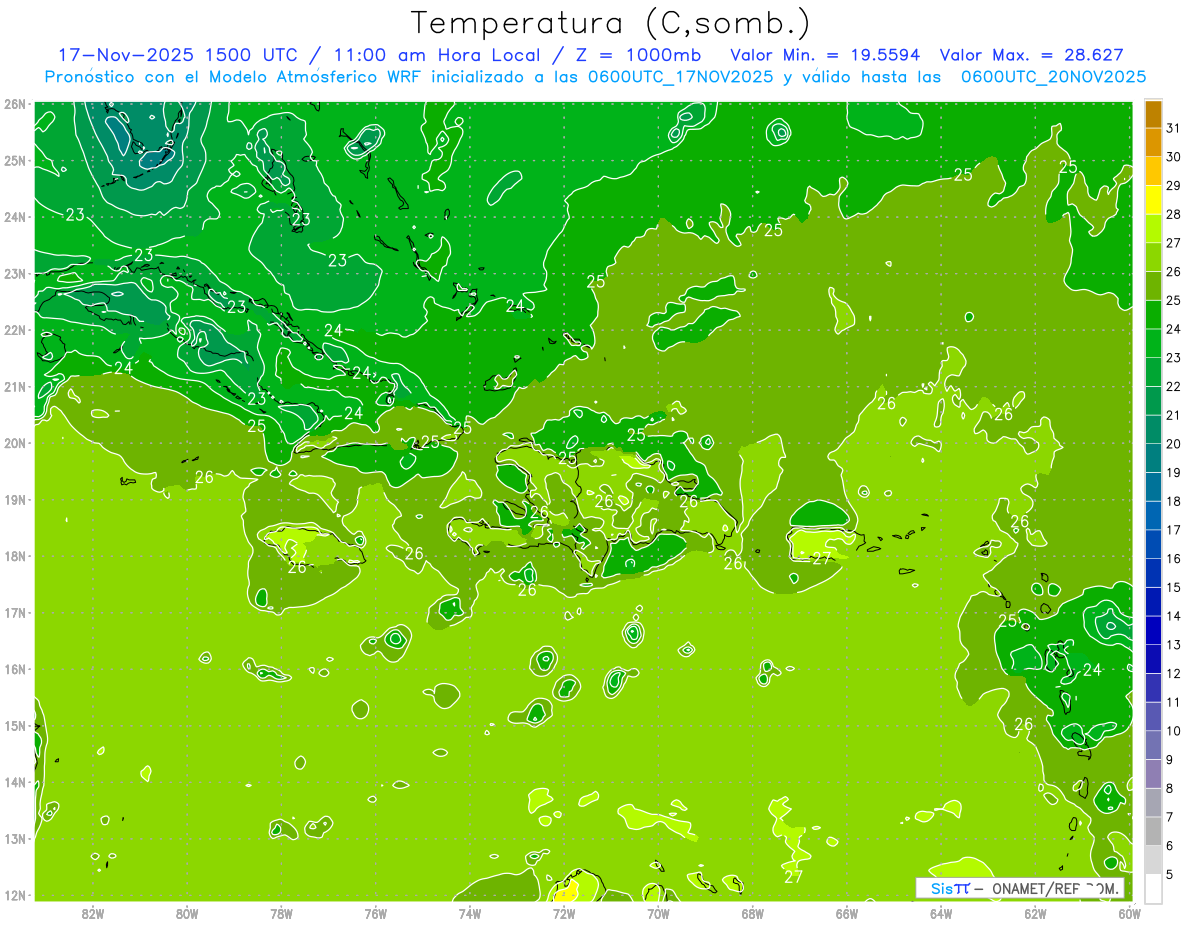The width and height of the screenshot is (1200, 927).
Task: Click the 62W longitude axis label
Action: pyautogui.click(x=1035, y=913)
